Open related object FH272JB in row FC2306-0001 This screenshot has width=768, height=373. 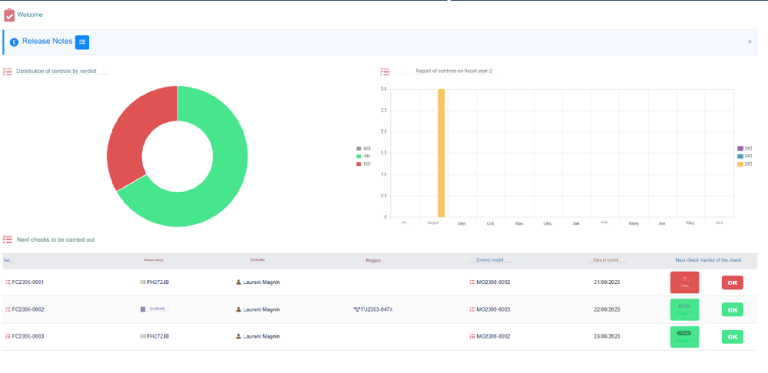pos(158,282)
